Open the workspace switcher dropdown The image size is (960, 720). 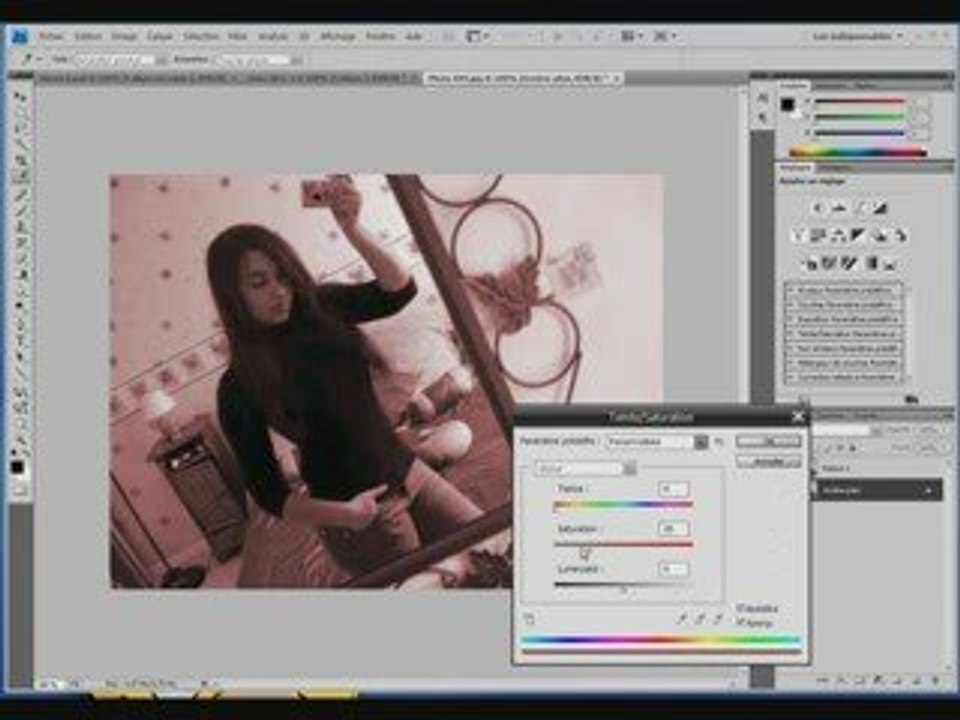[x=858, y=36]
